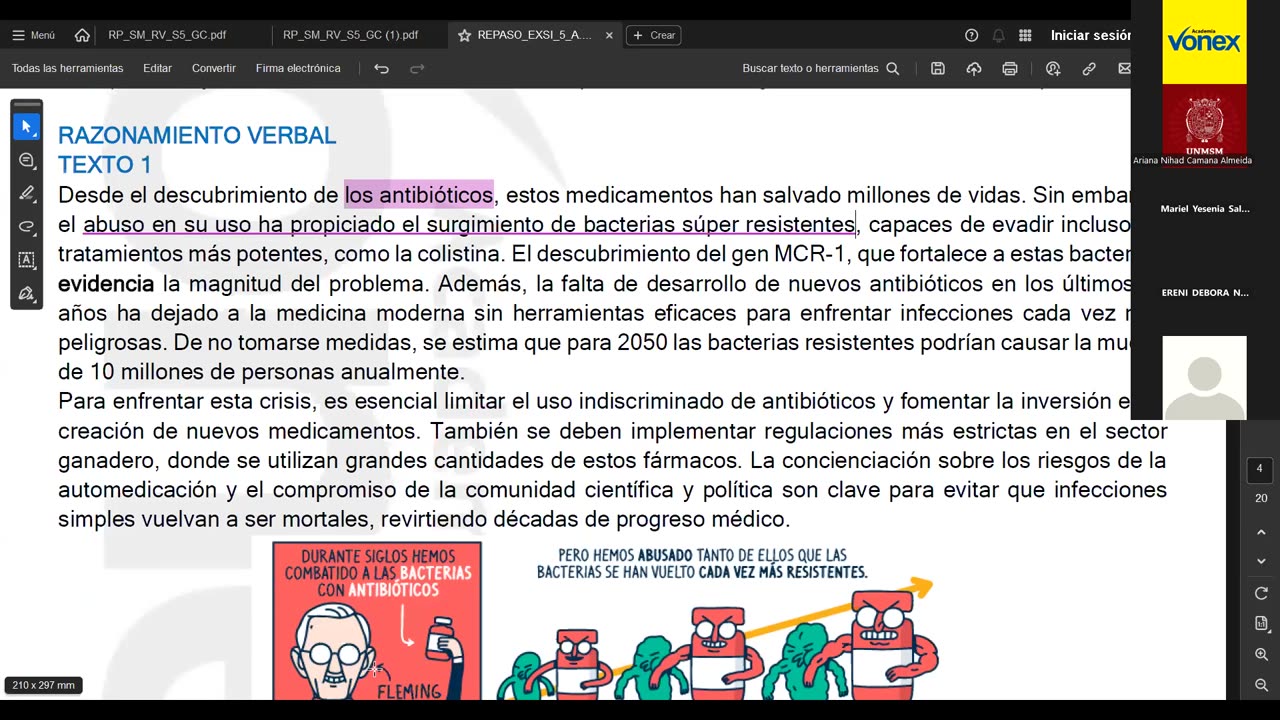Click Buscar texto o herramientas search field
Viewport: 1280px width, 720px height.
[820, 68]
